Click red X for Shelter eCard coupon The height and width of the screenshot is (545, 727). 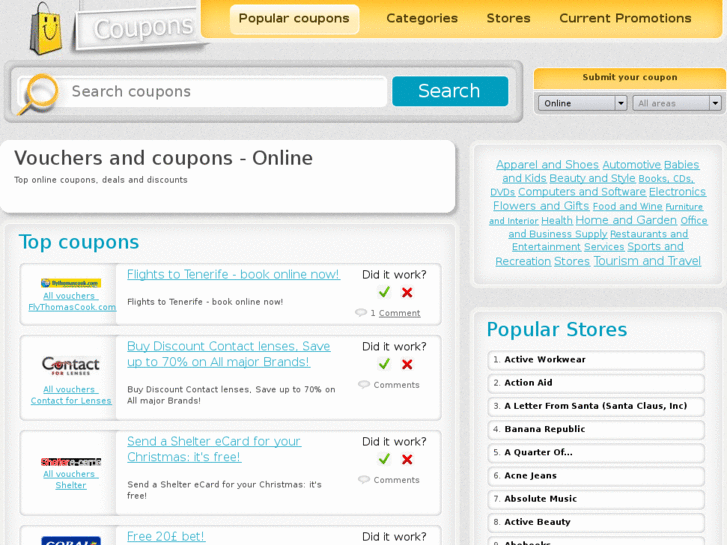(407, 459)
